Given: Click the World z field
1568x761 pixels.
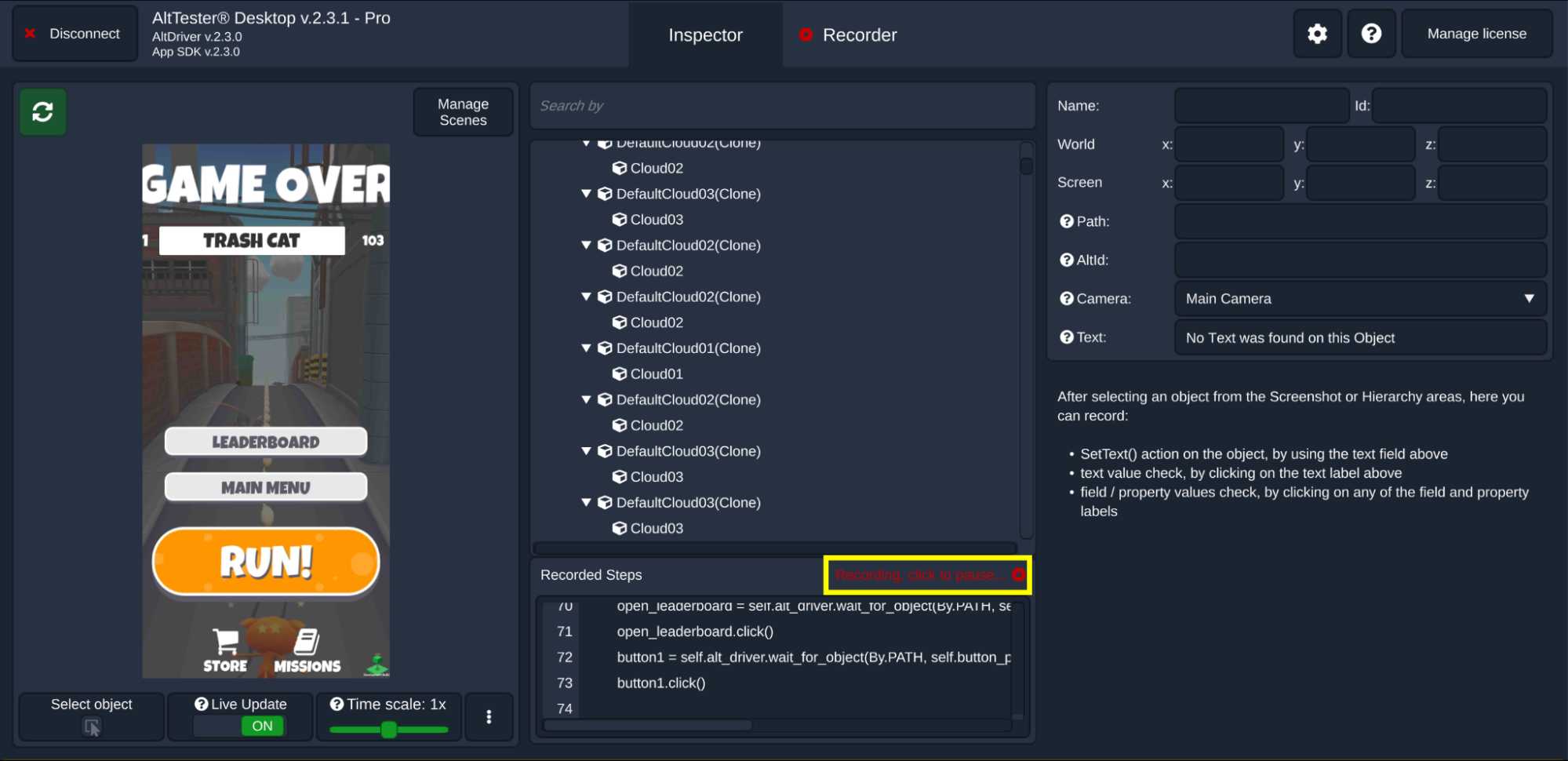Looking at the screenshot, I should point(1492,144).
